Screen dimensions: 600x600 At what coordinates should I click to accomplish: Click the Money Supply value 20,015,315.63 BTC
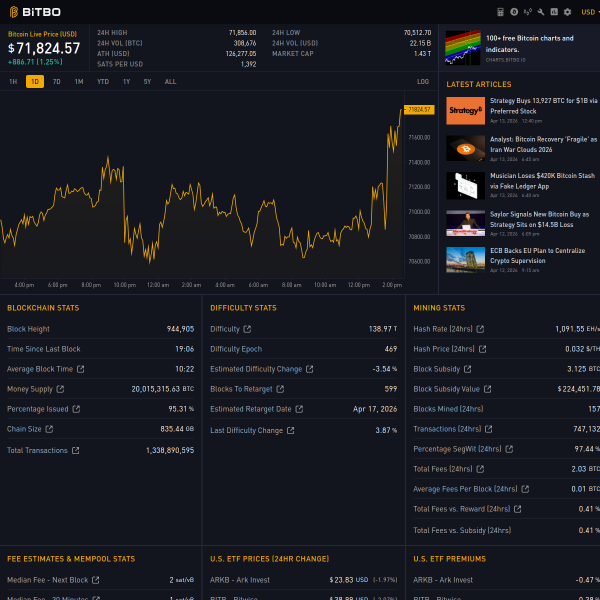click(163, 389)
